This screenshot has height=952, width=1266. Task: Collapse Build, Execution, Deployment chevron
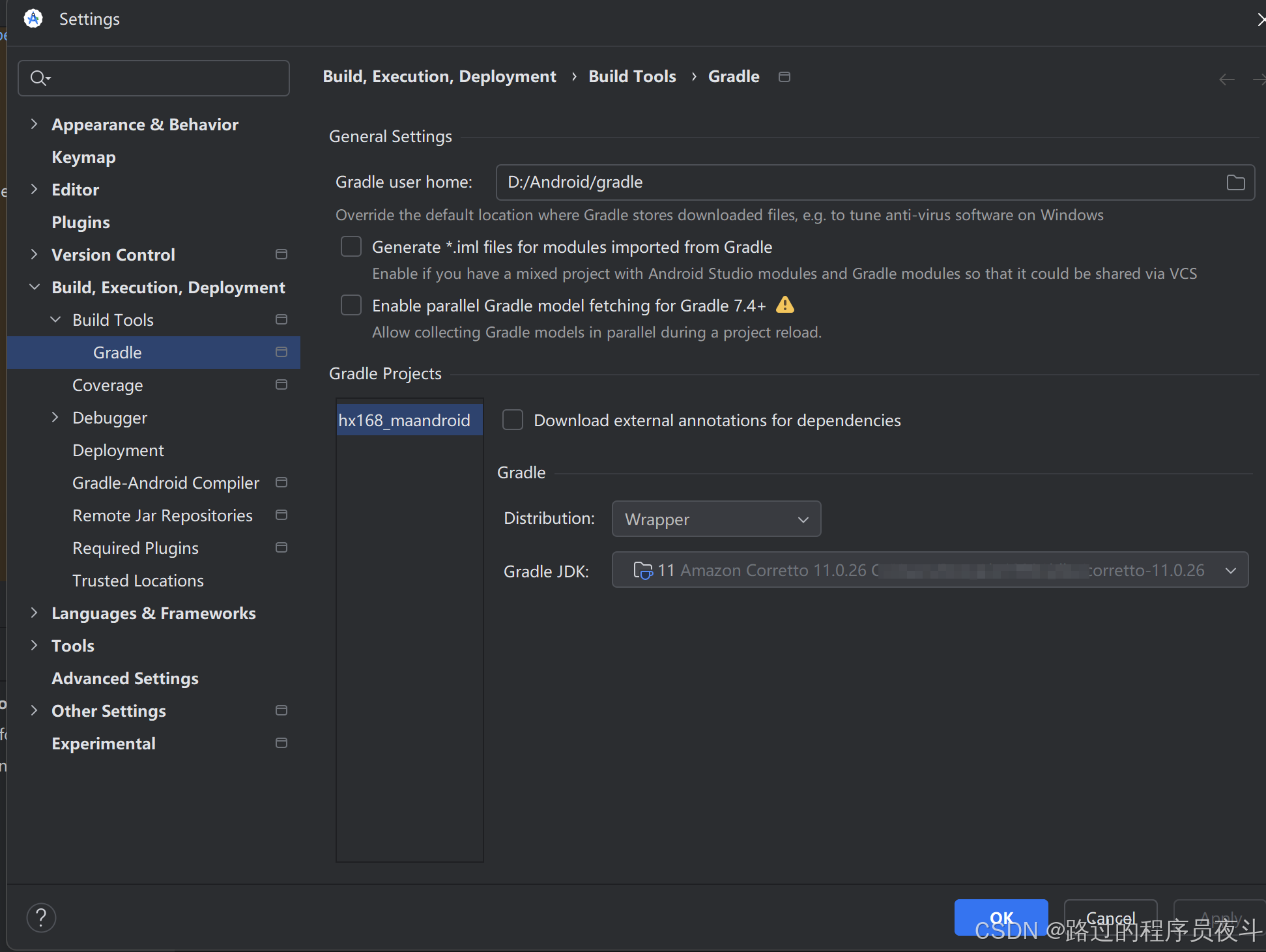point(34,287)
